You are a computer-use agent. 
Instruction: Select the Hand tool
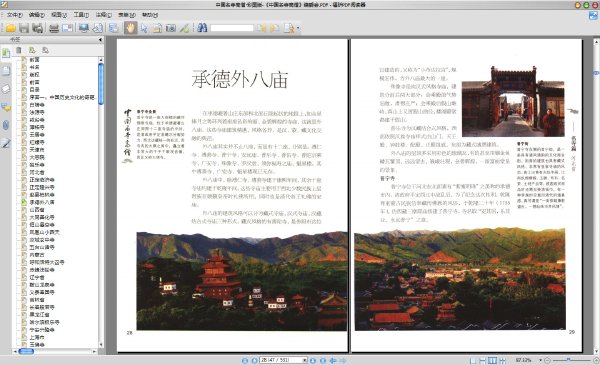pos(130,28)
